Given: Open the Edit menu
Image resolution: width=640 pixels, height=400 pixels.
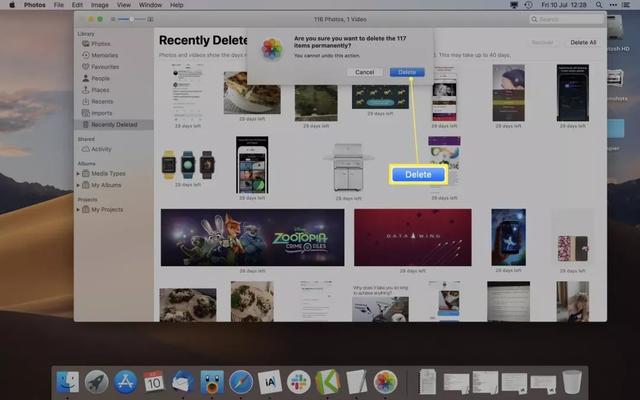Looking at the screenshot, I should [x=77, y=5].
